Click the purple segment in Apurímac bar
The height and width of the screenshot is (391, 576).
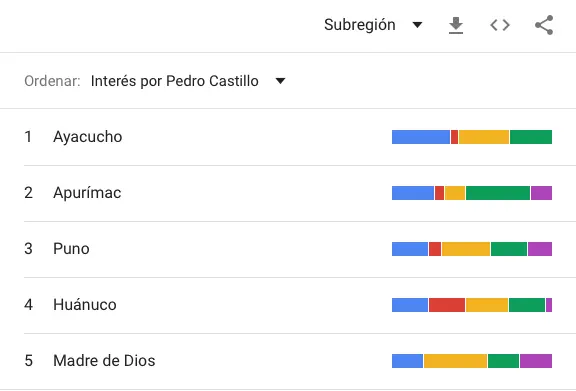[x=541, y=193]
